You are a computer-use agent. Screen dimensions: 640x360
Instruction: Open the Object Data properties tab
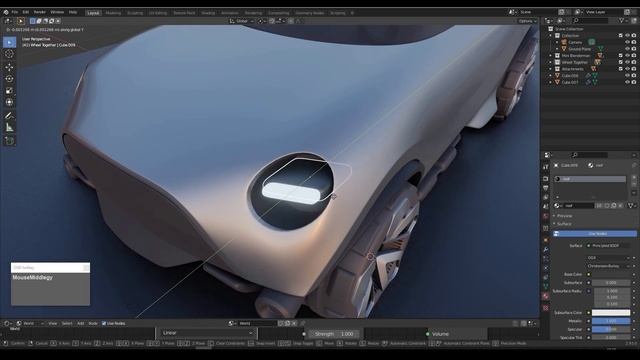coord(546,287)
